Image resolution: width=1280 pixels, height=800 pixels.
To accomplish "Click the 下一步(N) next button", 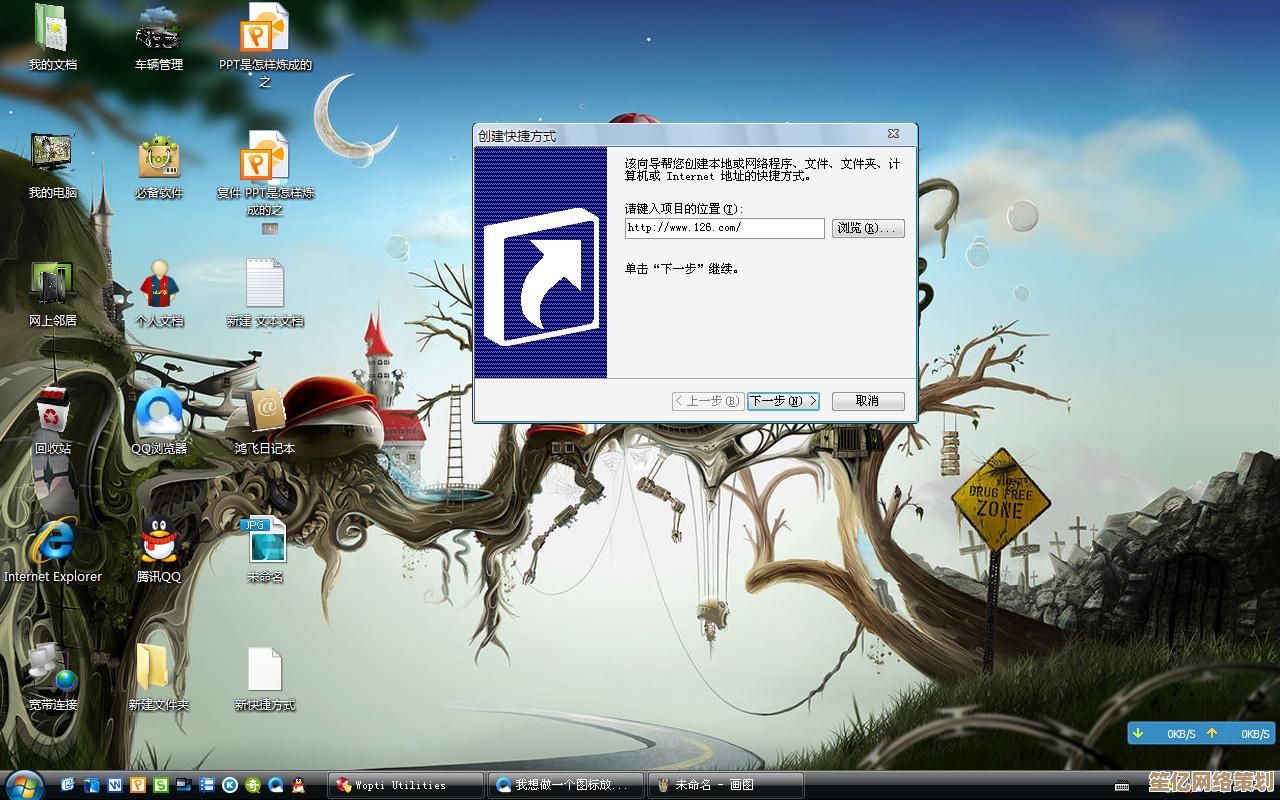I will [x=783, y=401].
